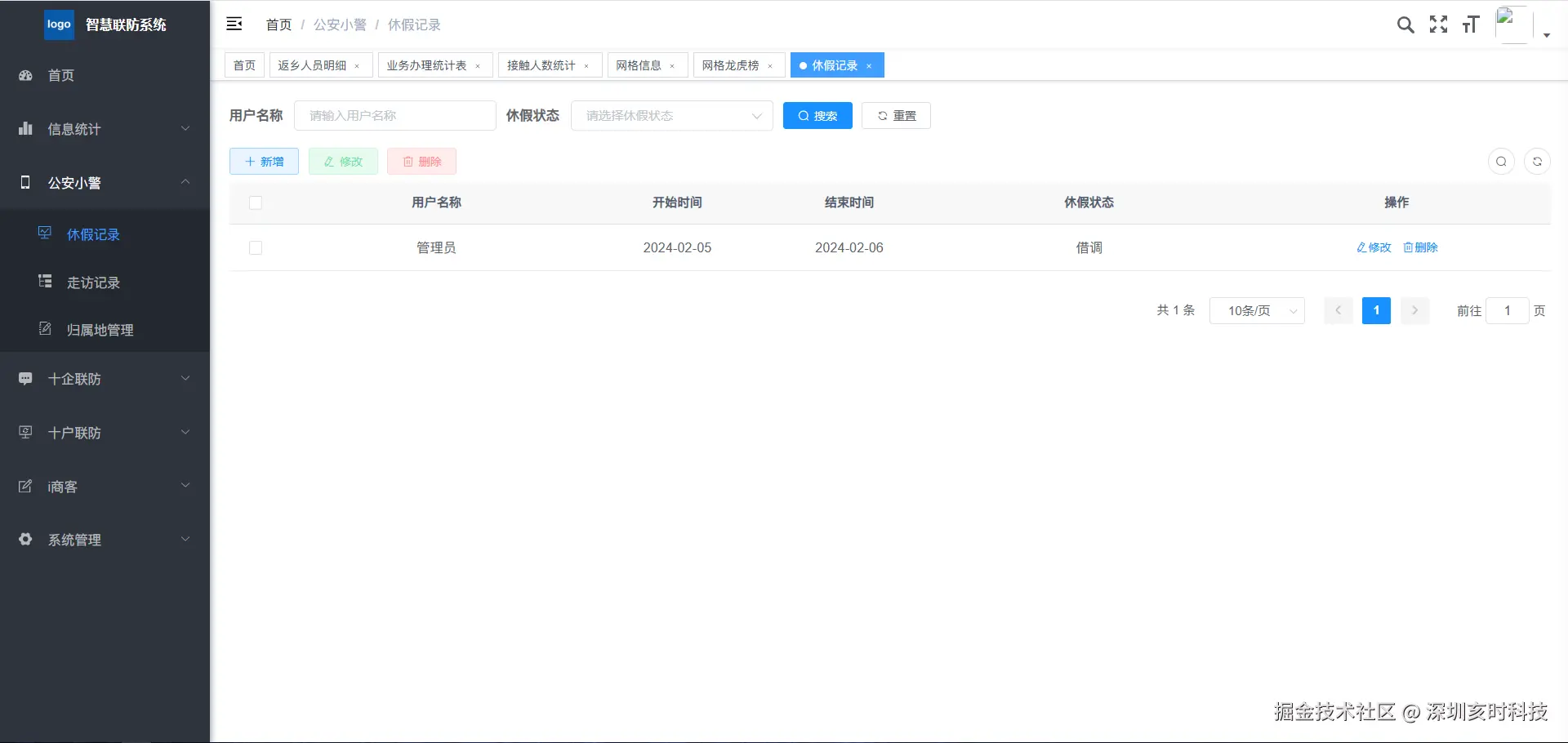The height and width of the screenshot is (743, 1568).
Task: Open the user avatar image
Action: tap(1513, 24)
